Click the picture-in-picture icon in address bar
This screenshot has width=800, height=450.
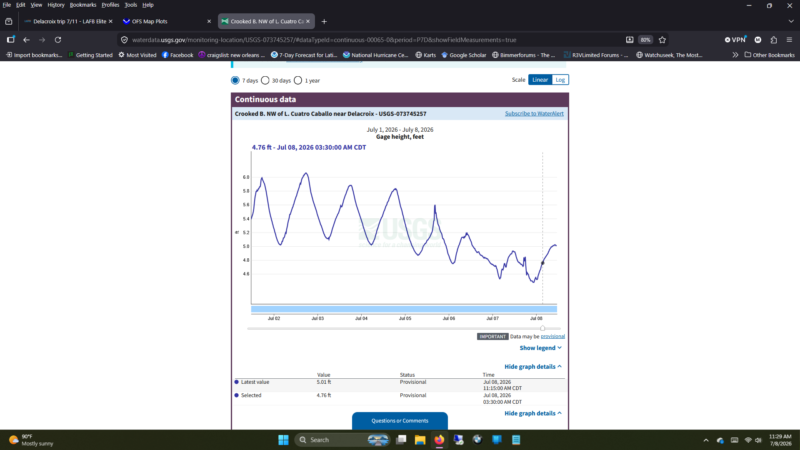pyautogui.click(x=630, y=40)
